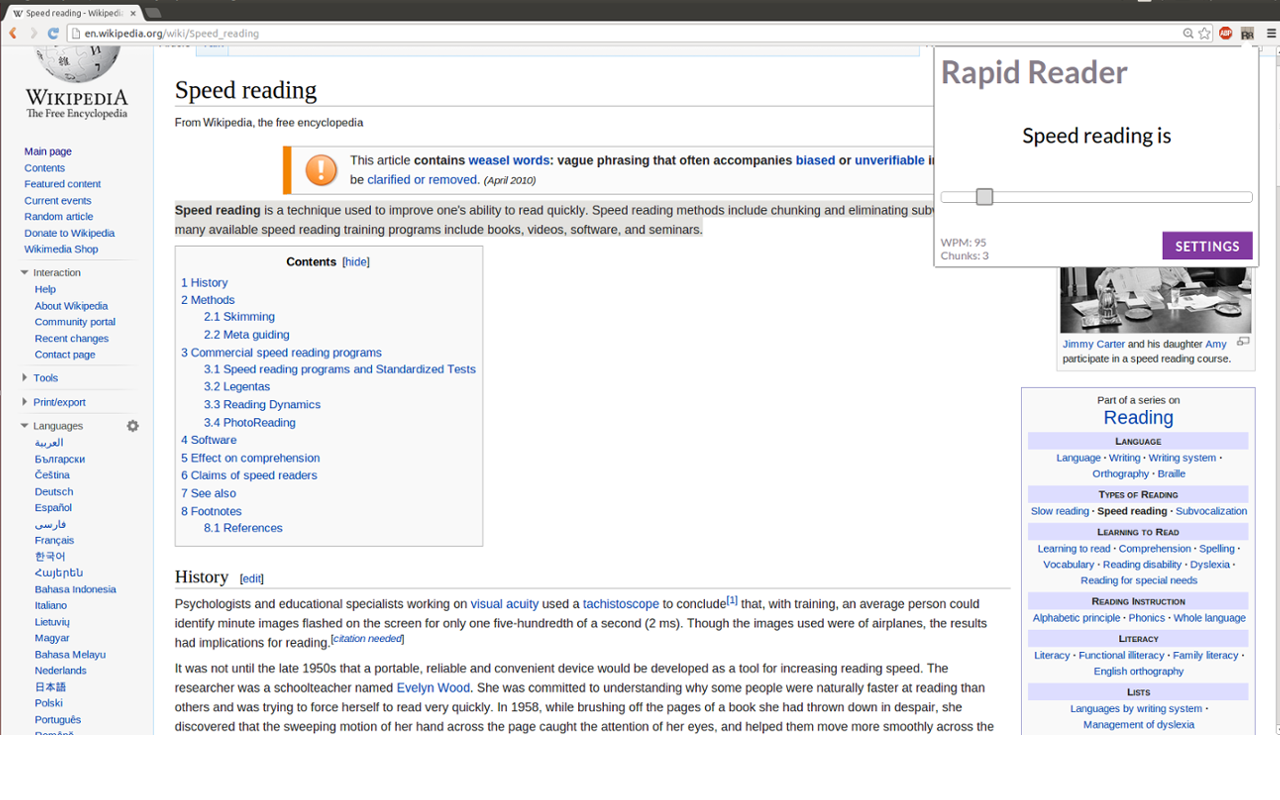Click the Jimmy Carter photo thumbnail
The height and width of the screenshot is (800, 1280).
tap(1155, 300)
